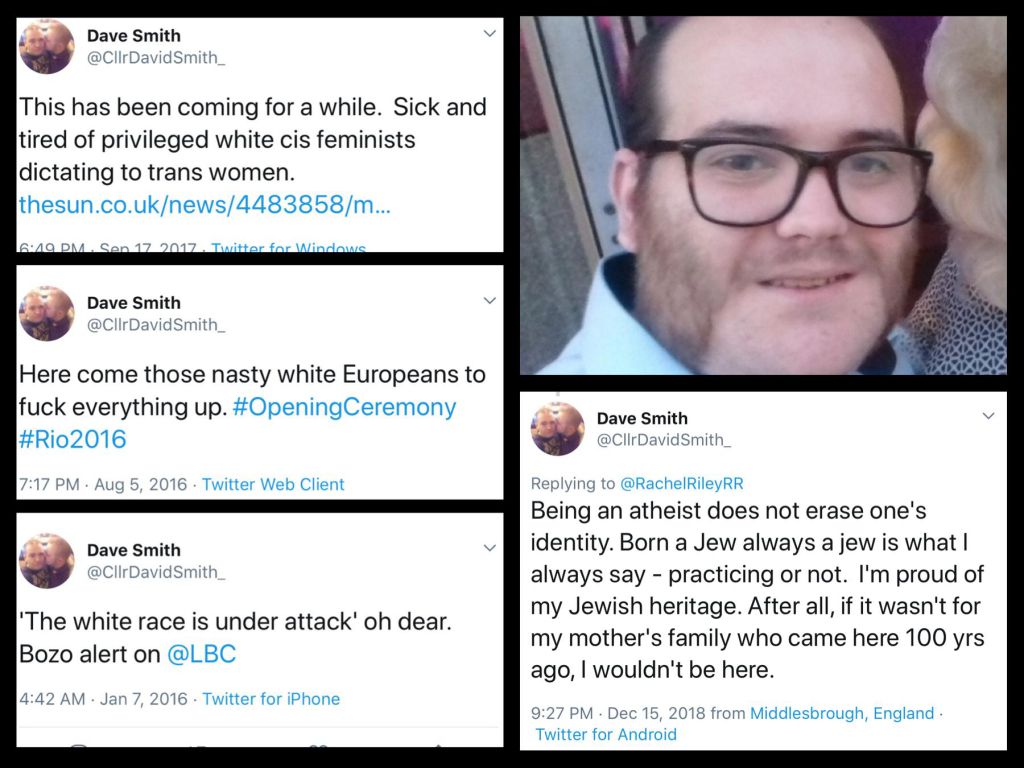Expand chevron menu on Rio2016 tweet
This screenshot has height=768, width=1024.
click(x=490, y=300)
